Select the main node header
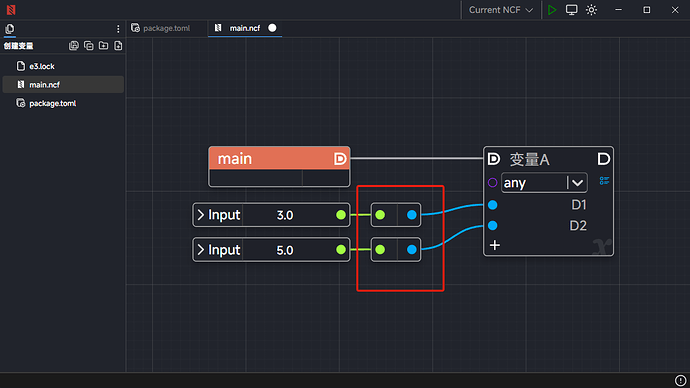690x388 pixels. pyautogui.click(x=279, y=158)
